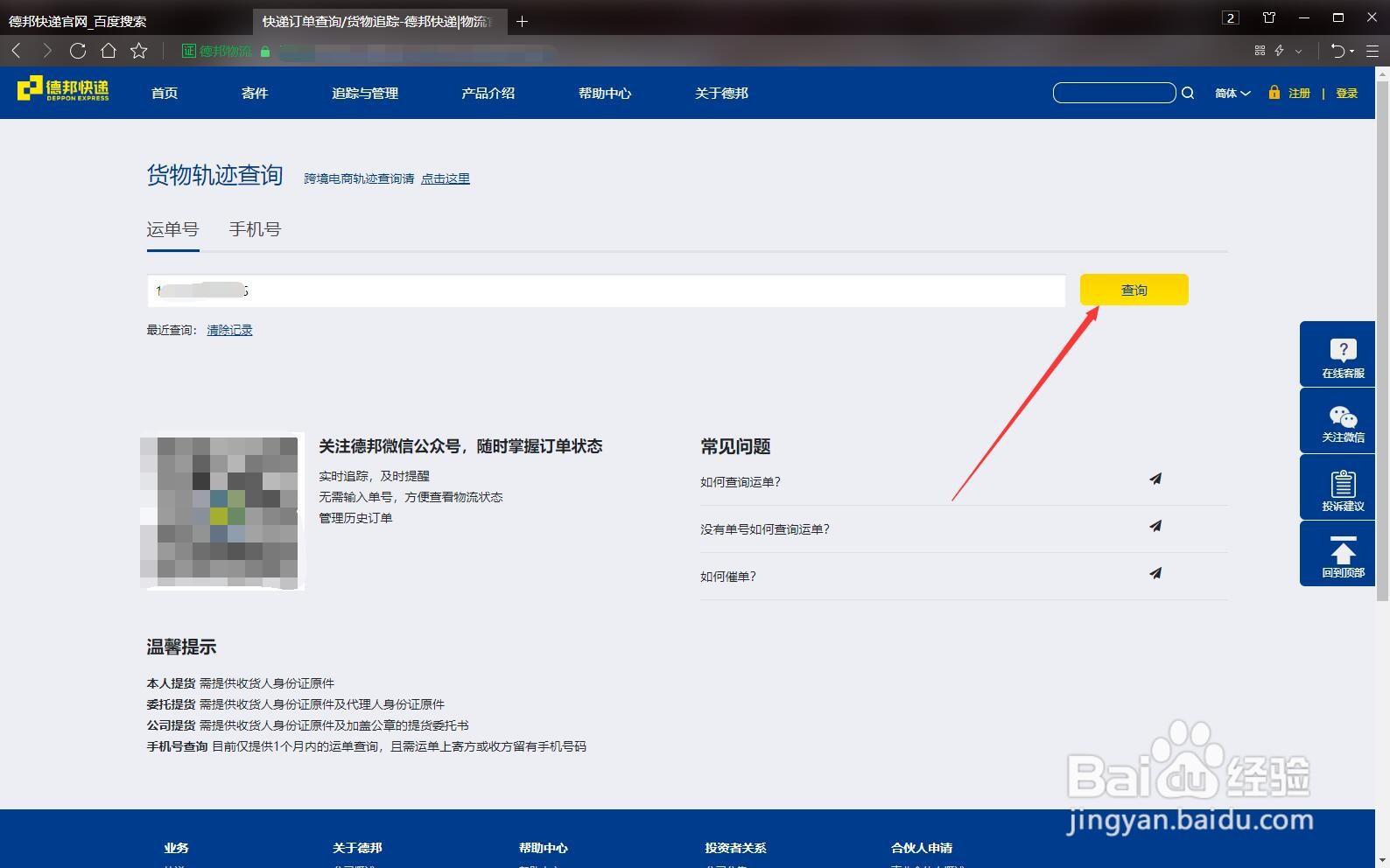Image resolution: width=1390 pixels, height=868 pixels.
Task: Click the 点击这里 link
Action: tap(446, 178)
